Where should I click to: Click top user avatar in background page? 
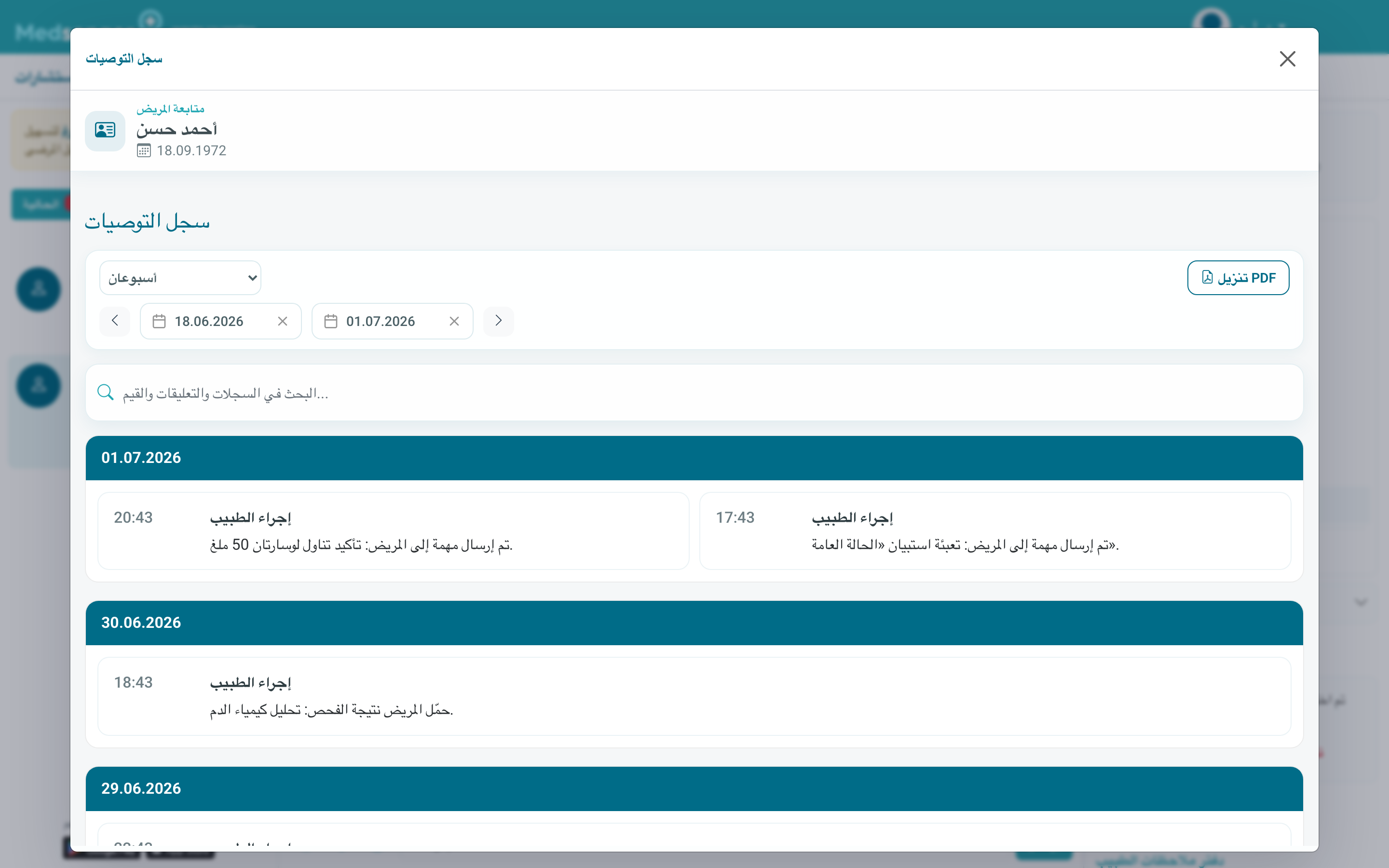1211,20
